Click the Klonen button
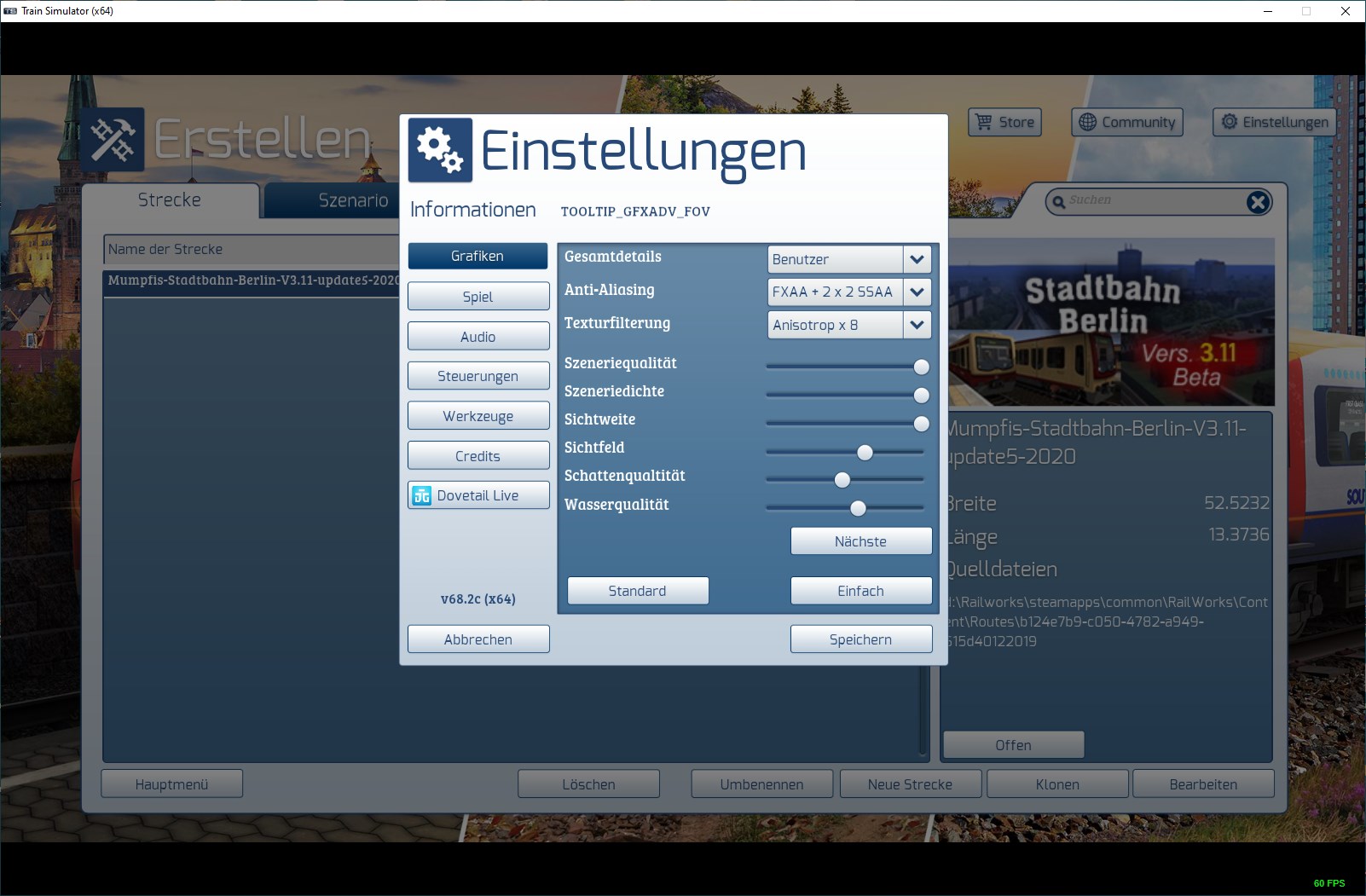Screen dimensions: 1366x896 (1057, 784)
